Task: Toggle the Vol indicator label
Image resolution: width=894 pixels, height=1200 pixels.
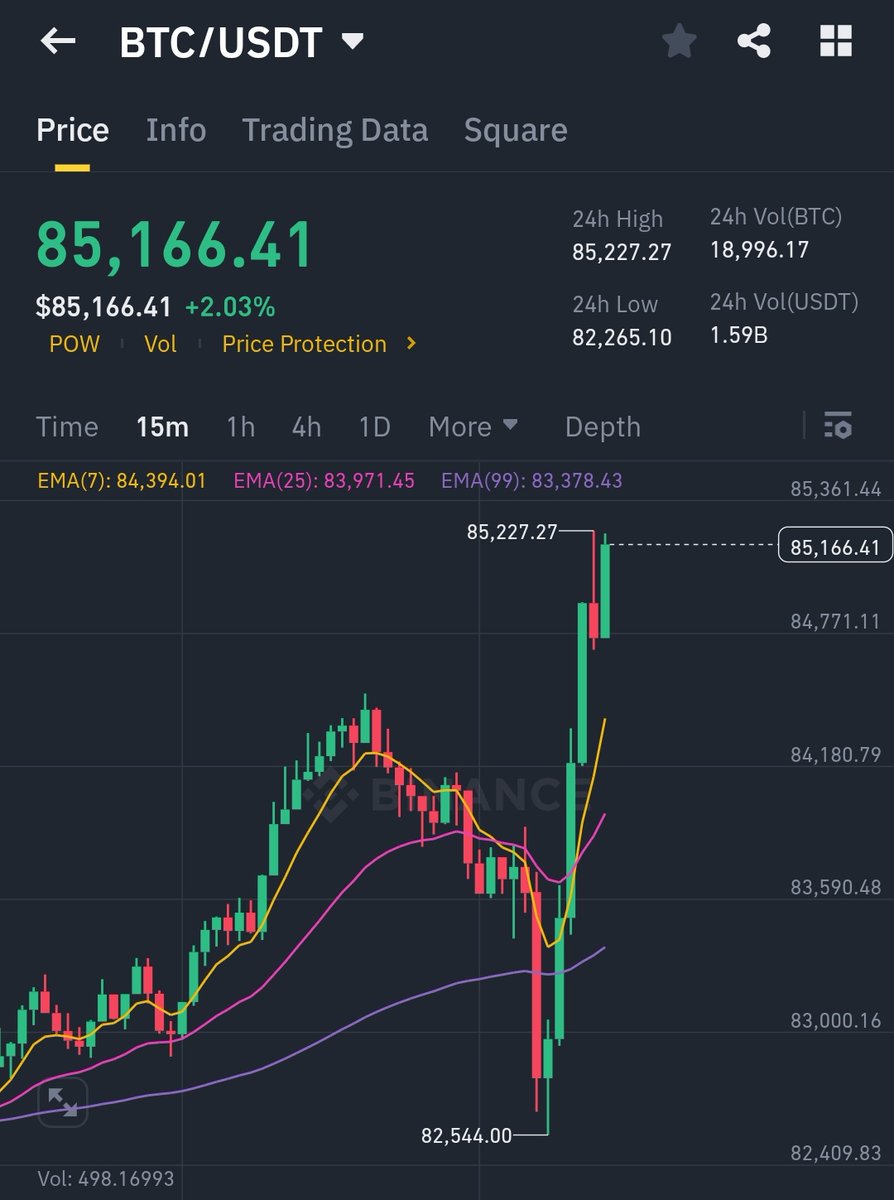Action: (x=160, y=343)
